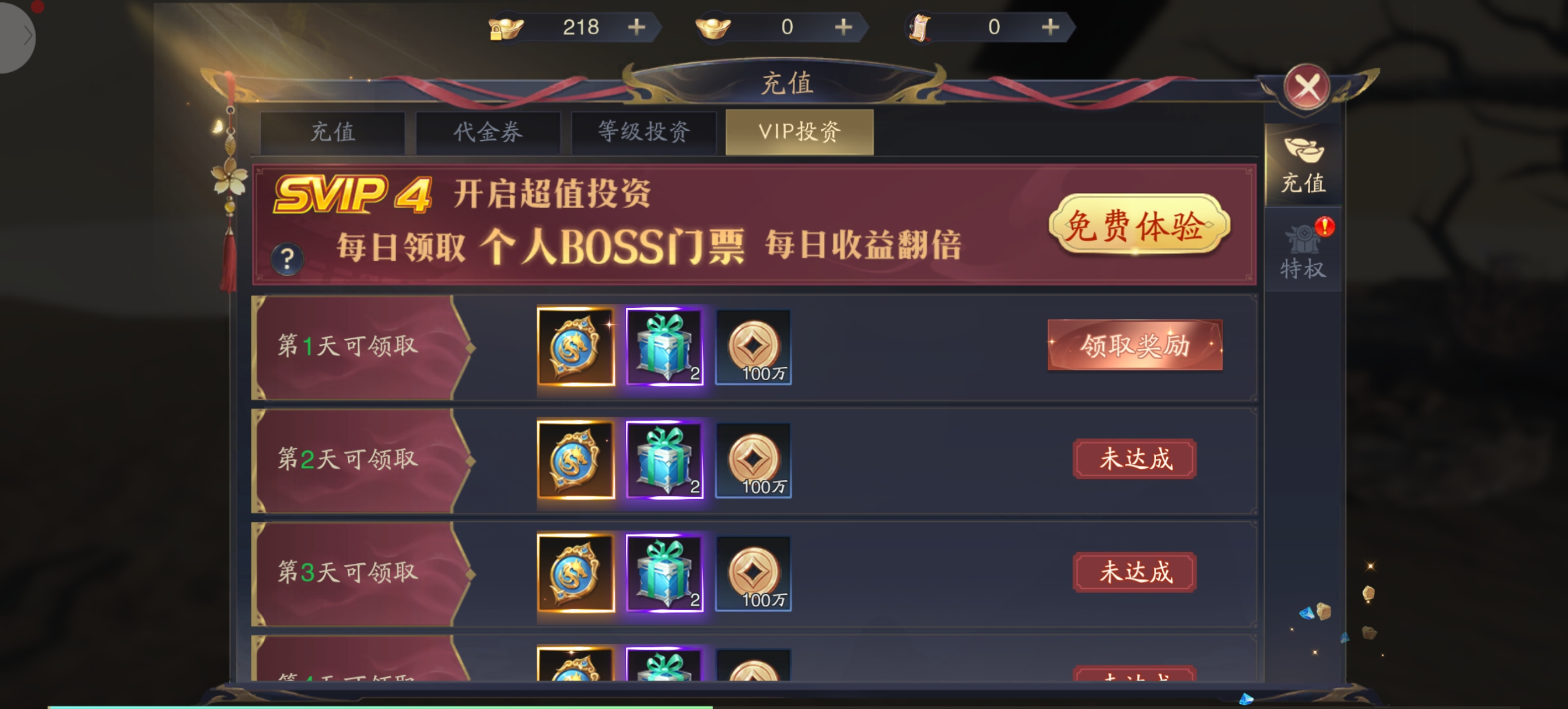Switch to the 代金券 tab
1568x709 pixels.
[488, 132]
